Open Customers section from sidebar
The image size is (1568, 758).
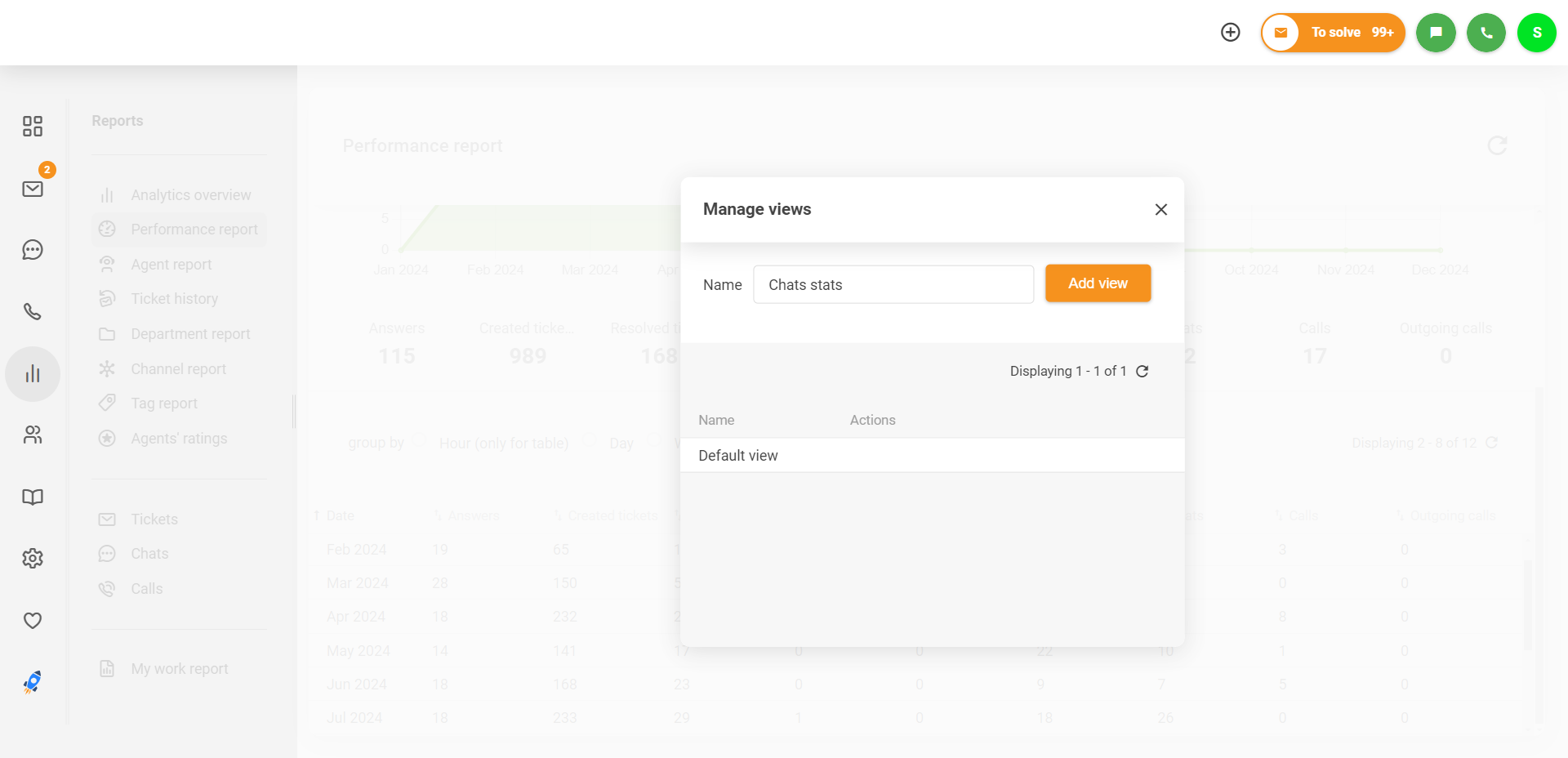click(33, 435)
